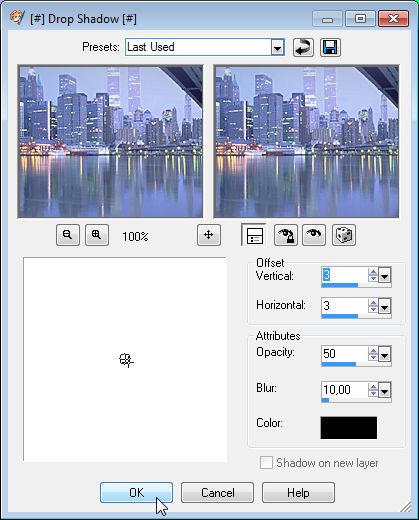Open the shadow Color black swatch
Image resolution: width=419 pixels, height=520 pixels.
click(x=349, y=427)
